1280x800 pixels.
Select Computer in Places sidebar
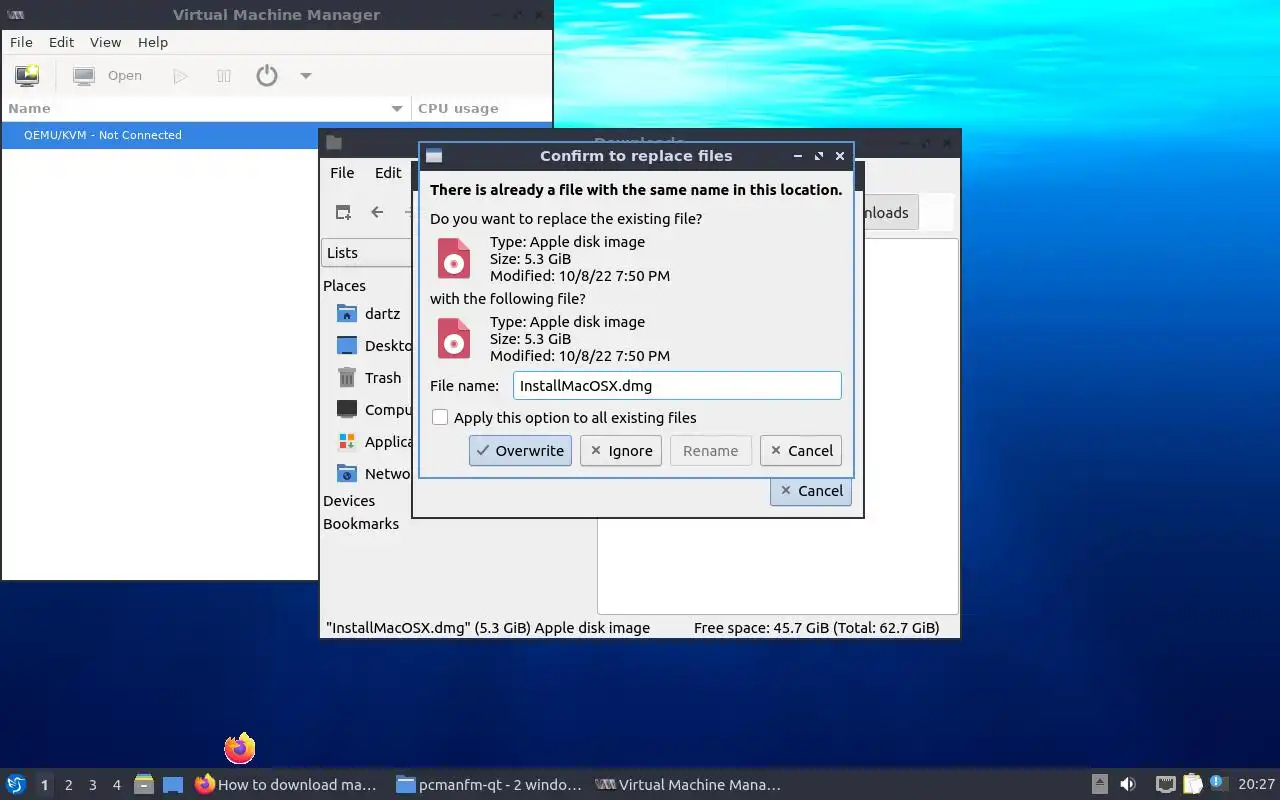[x=373, y=409]
